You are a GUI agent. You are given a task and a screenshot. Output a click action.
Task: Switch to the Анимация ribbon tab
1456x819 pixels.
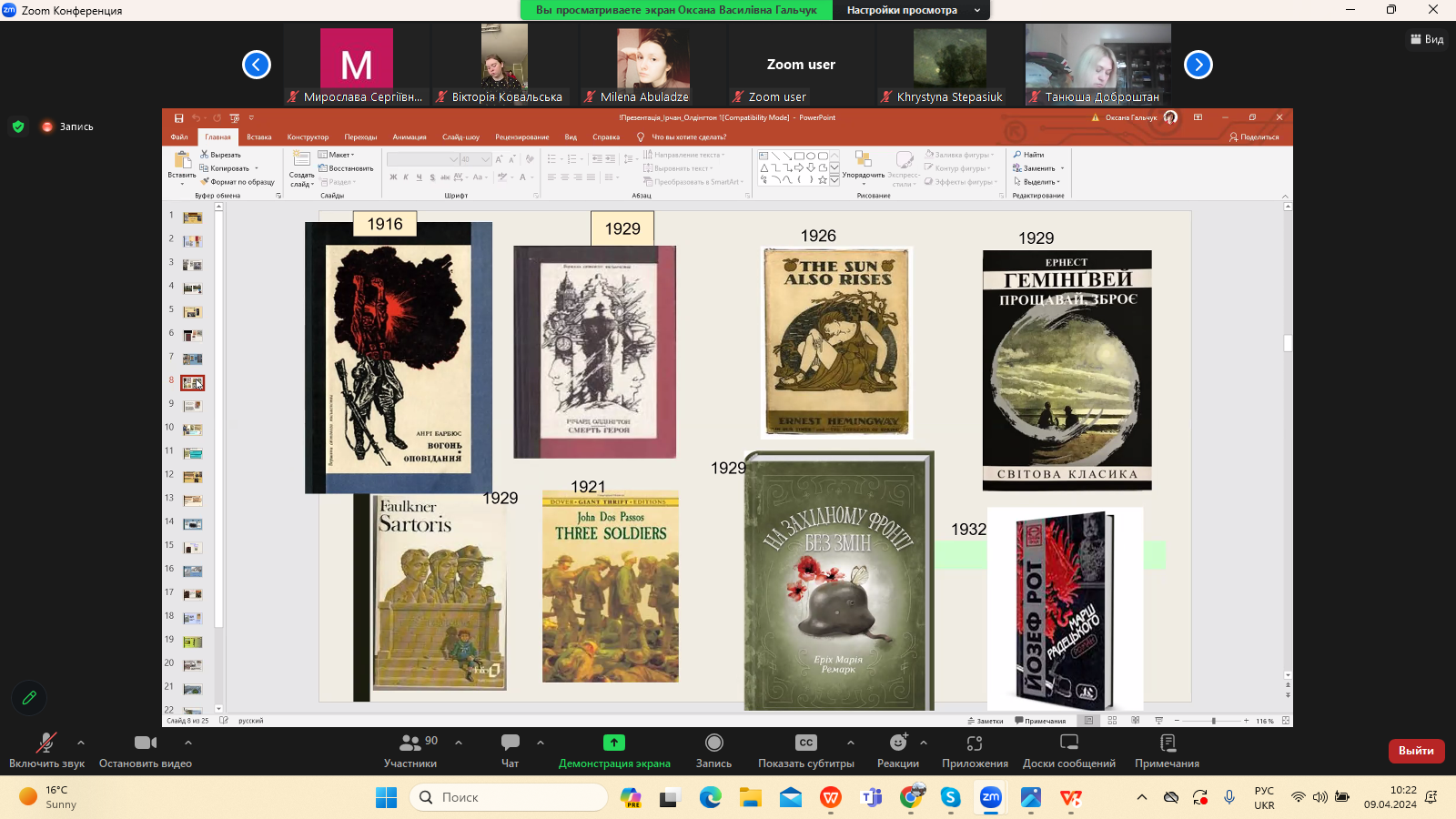[409, 137]
